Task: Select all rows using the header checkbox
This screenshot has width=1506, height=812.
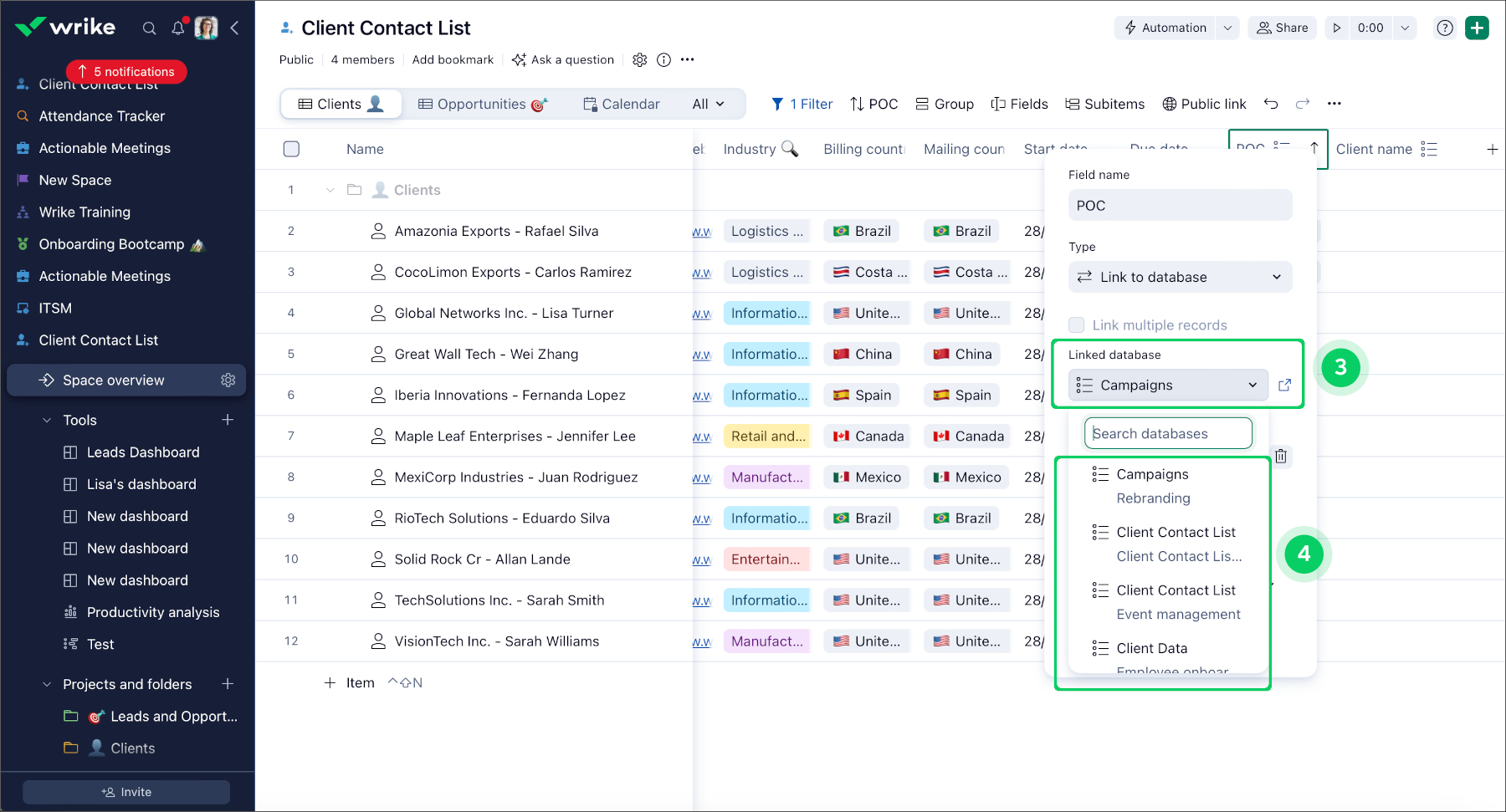Action: click(291, 149)
